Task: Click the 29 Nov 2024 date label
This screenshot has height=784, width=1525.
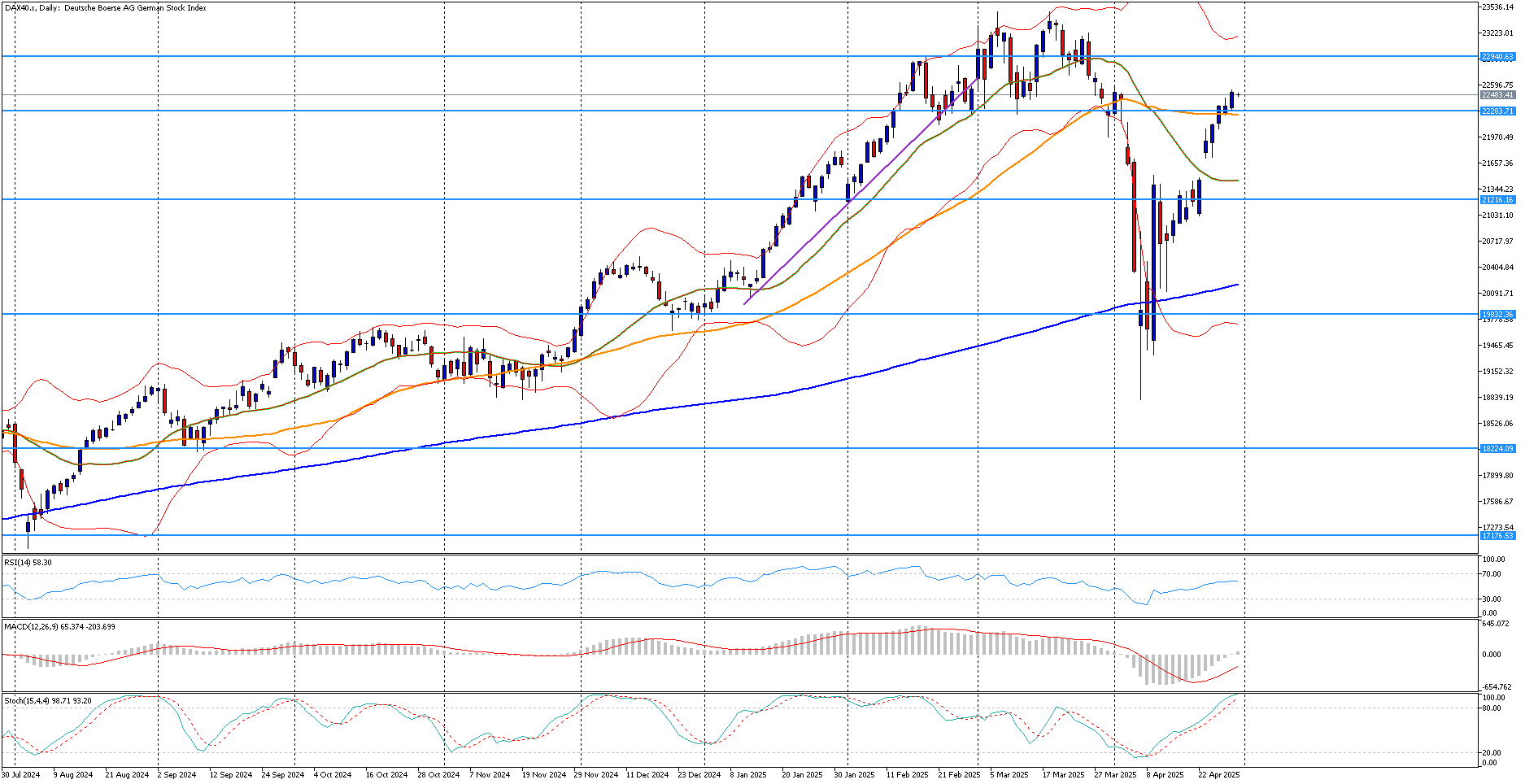Action: (x=595, y=775)
